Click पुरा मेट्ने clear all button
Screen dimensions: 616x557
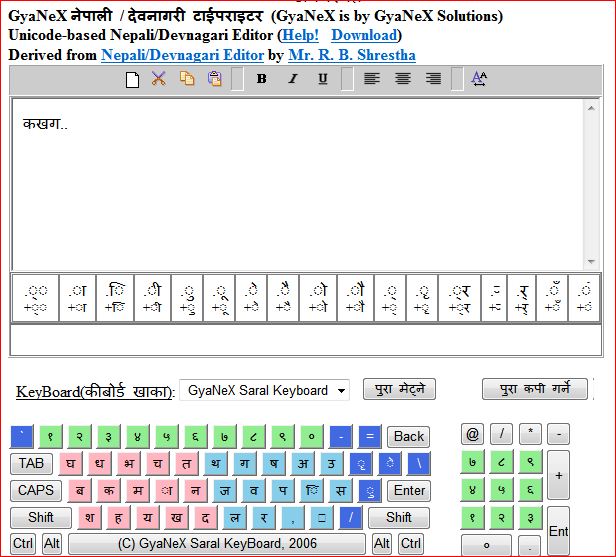[x=399, y=389]
